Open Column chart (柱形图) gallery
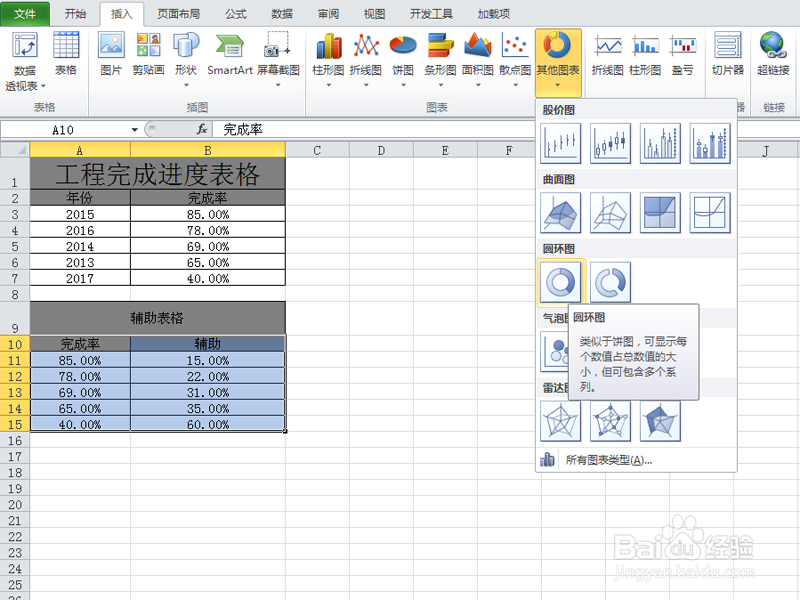Screen dimensions: 800x600 coord(329,59)
